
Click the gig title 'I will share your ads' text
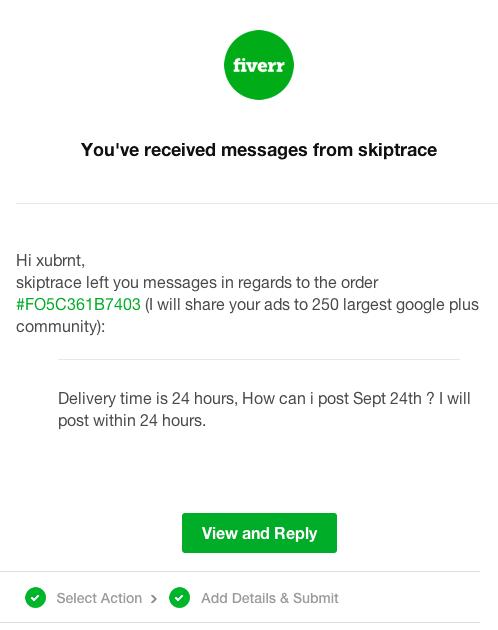312,304
